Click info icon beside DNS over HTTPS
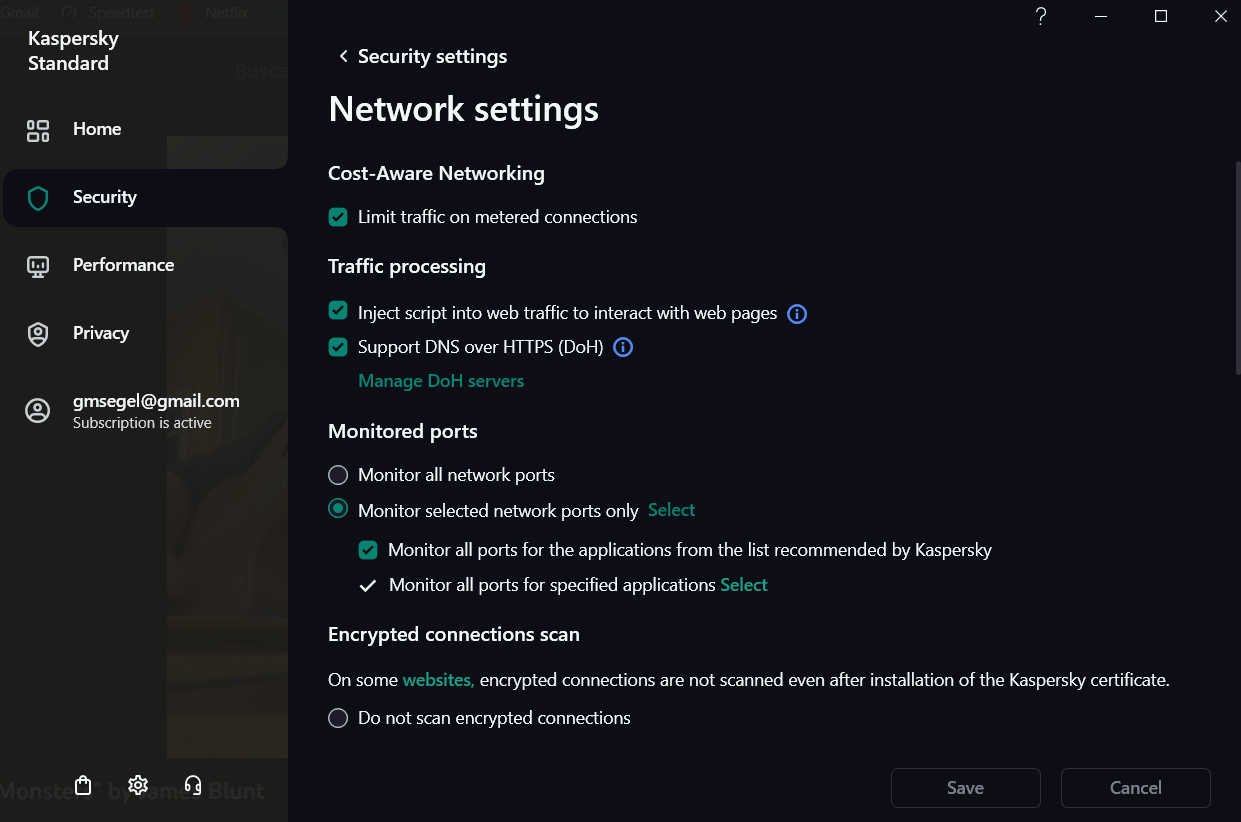 point(623,348)
